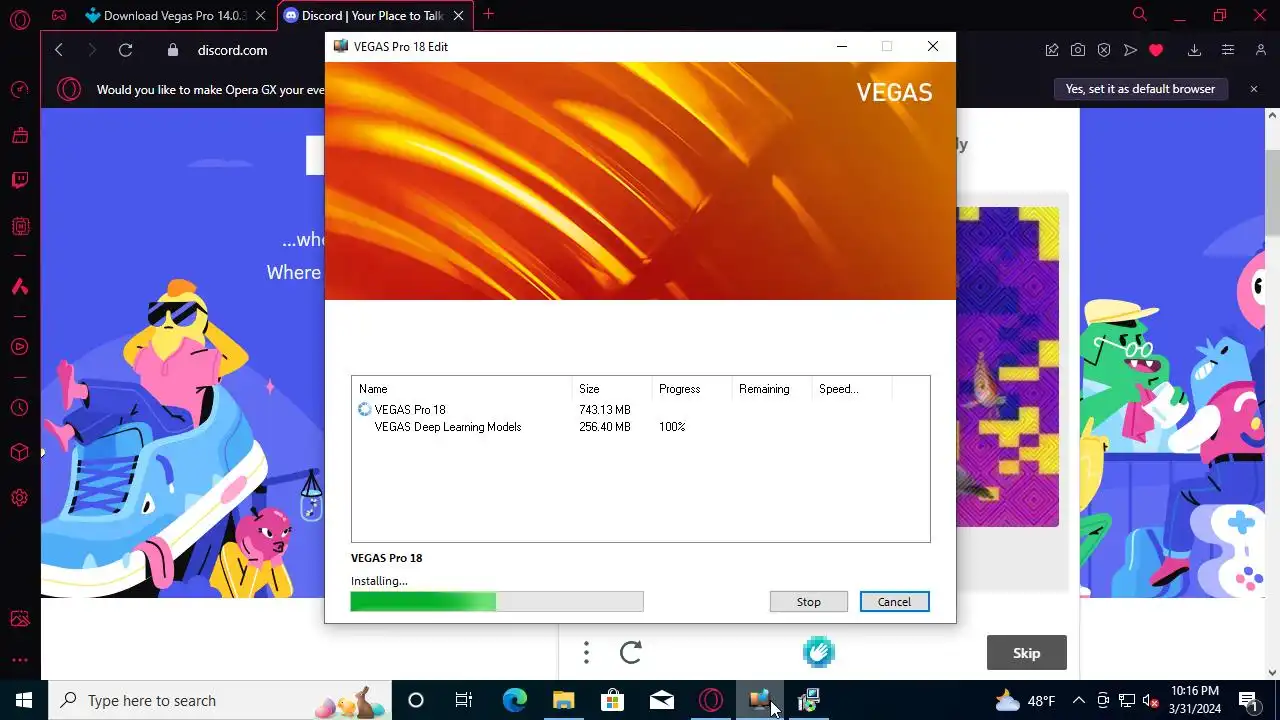Screen dimensions: 1280x720
Task: Open the Flow send icon
Action: tap(1130, 50)
